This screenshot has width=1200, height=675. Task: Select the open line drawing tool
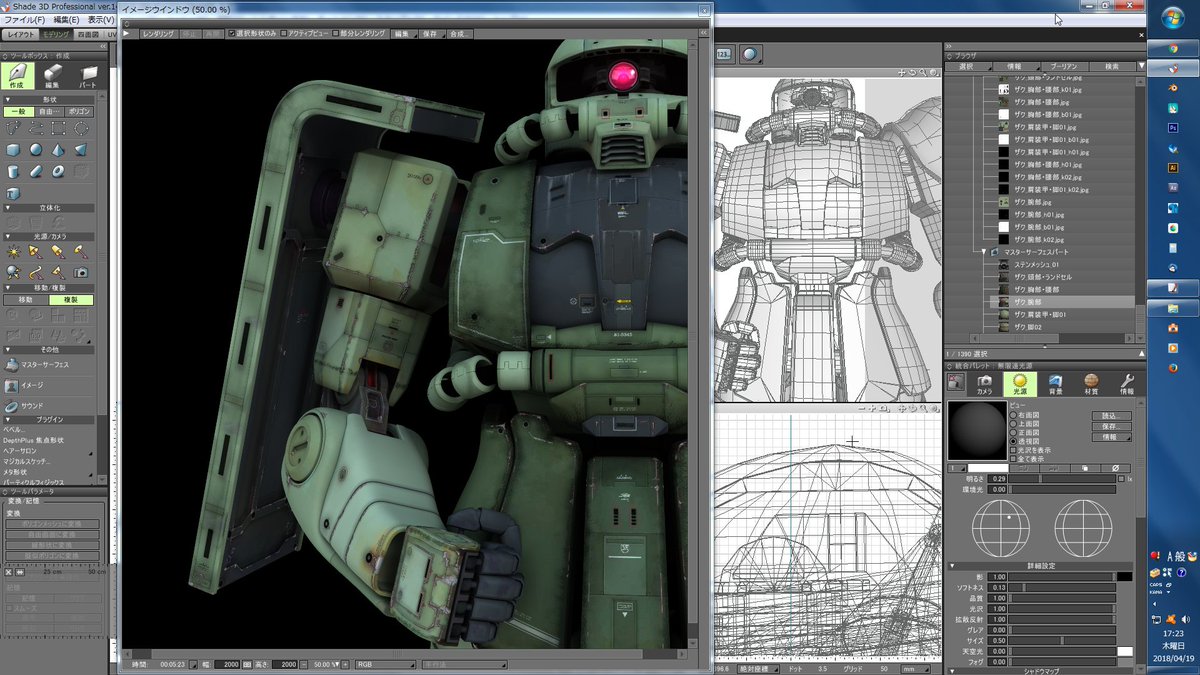point(36,128)
